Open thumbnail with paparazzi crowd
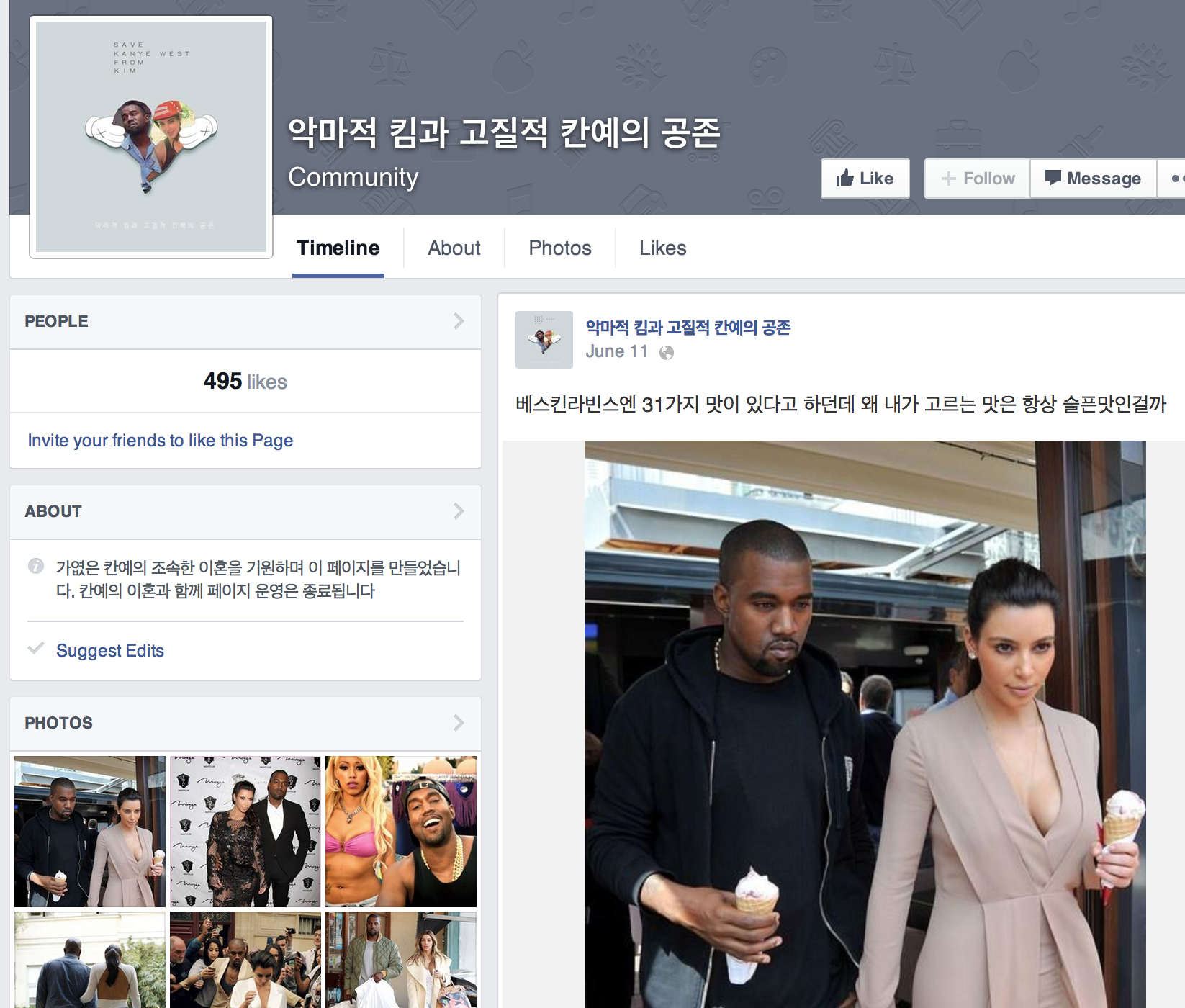The image size is (1185, 1008). [245, 960]
